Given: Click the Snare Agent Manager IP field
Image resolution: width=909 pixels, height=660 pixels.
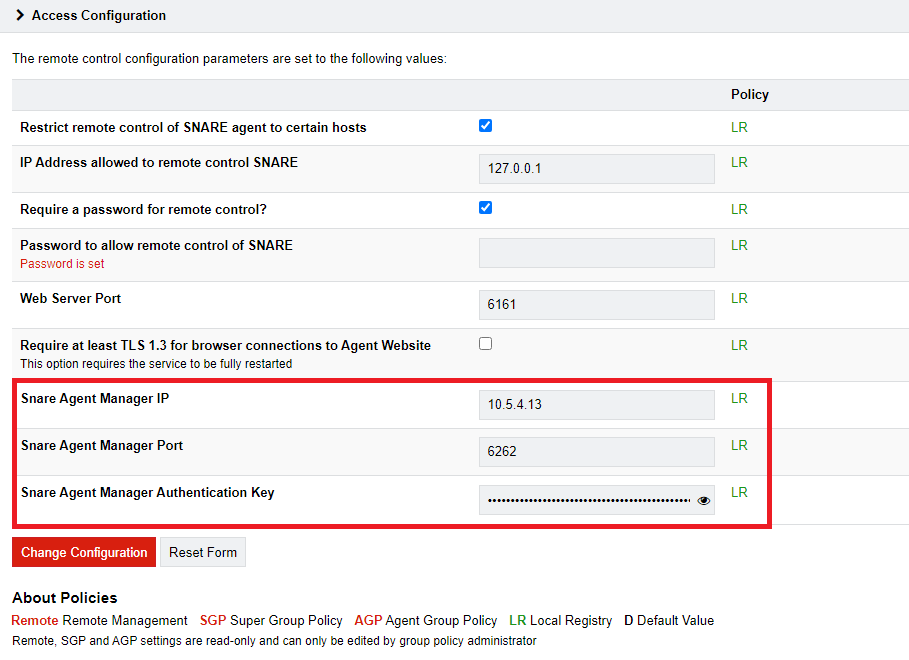Looking at the screenshot, I should point(597,405).
